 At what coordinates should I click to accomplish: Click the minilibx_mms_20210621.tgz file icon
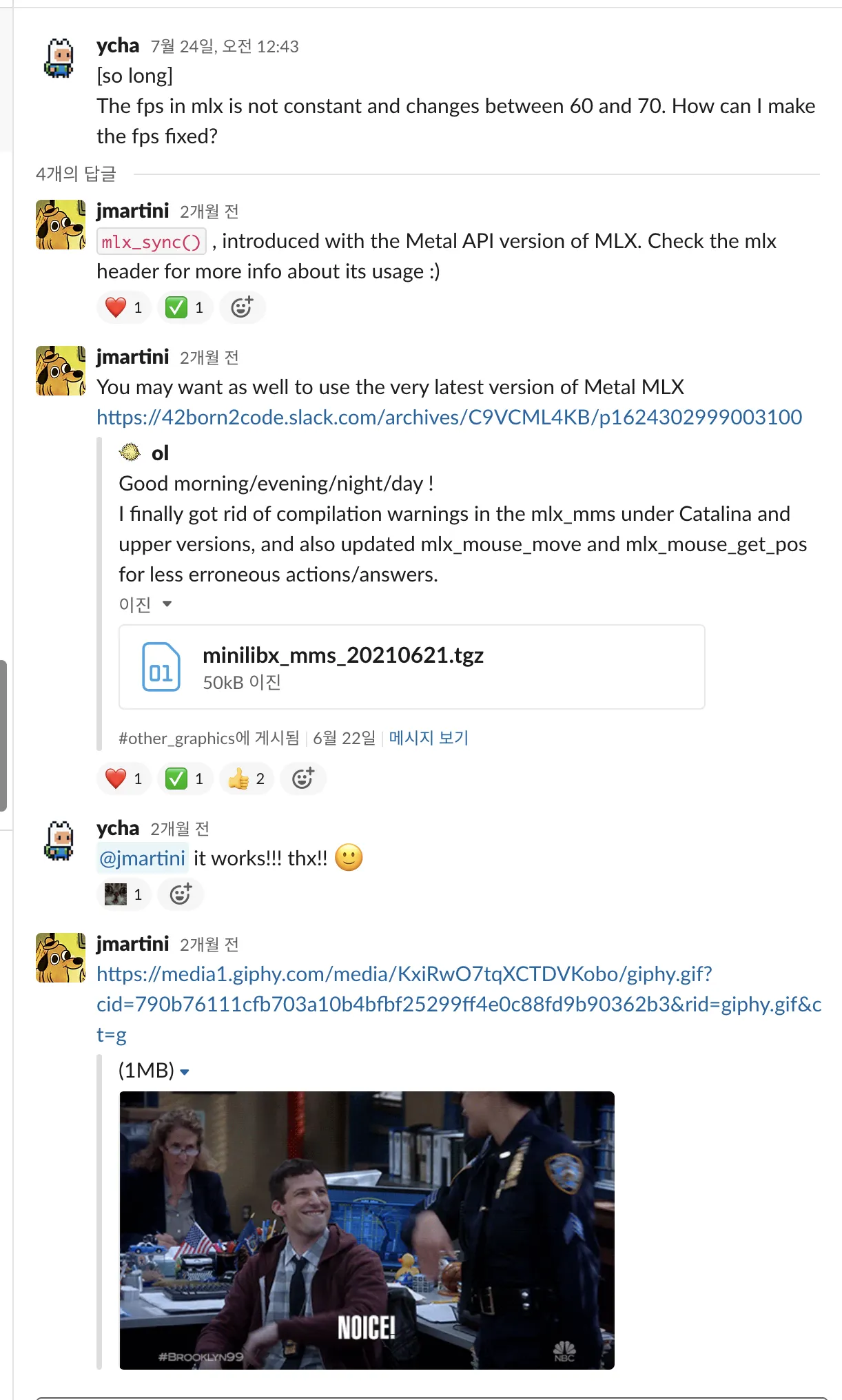pyautogui.click(x=161, y=667)
